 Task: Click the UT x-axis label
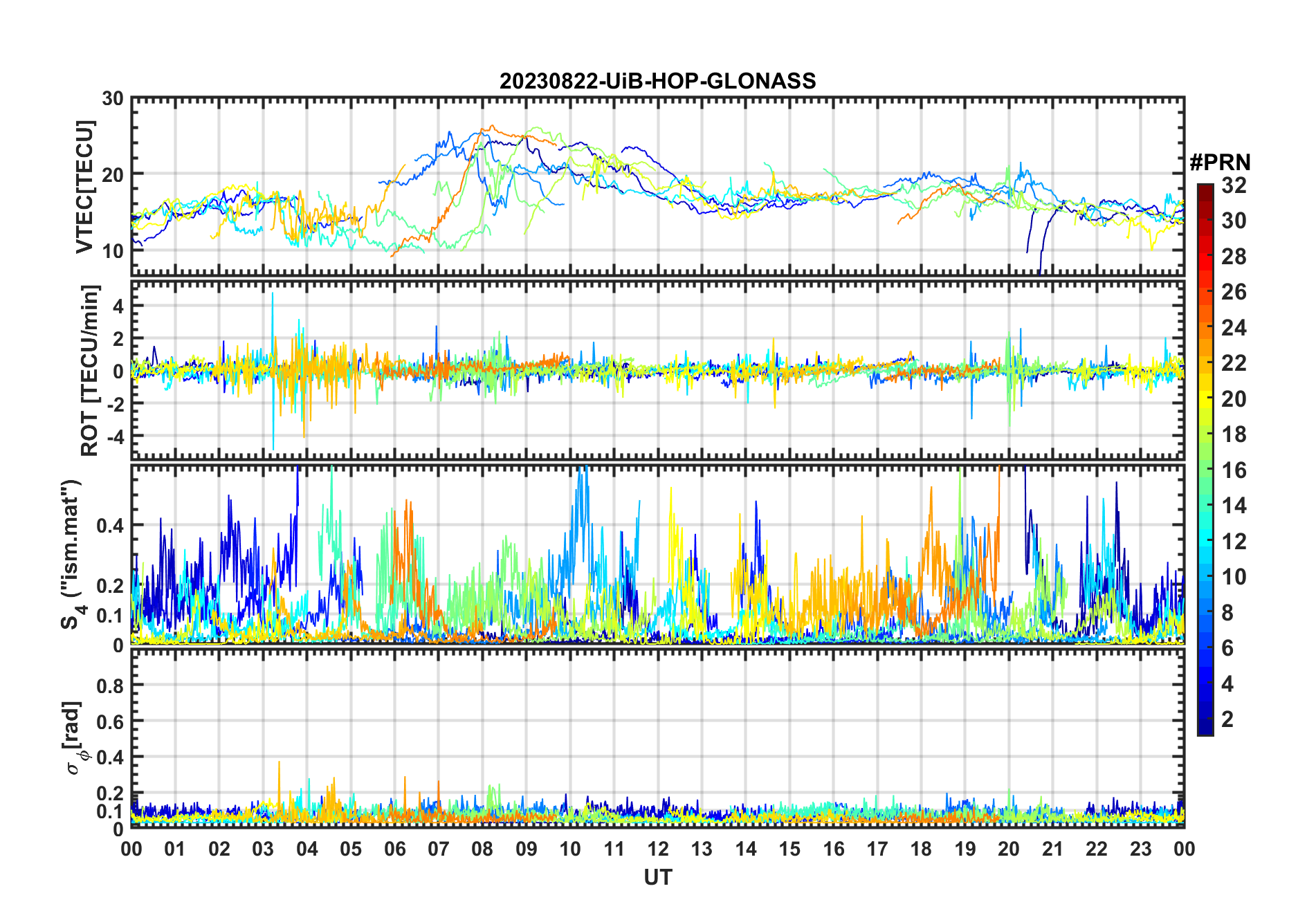pos(657,878)
